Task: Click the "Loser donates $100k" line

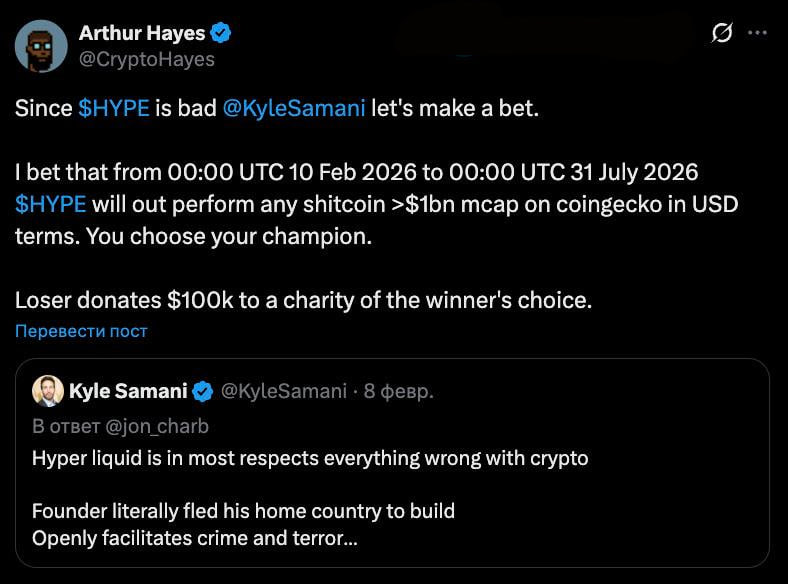Action: 303,299
